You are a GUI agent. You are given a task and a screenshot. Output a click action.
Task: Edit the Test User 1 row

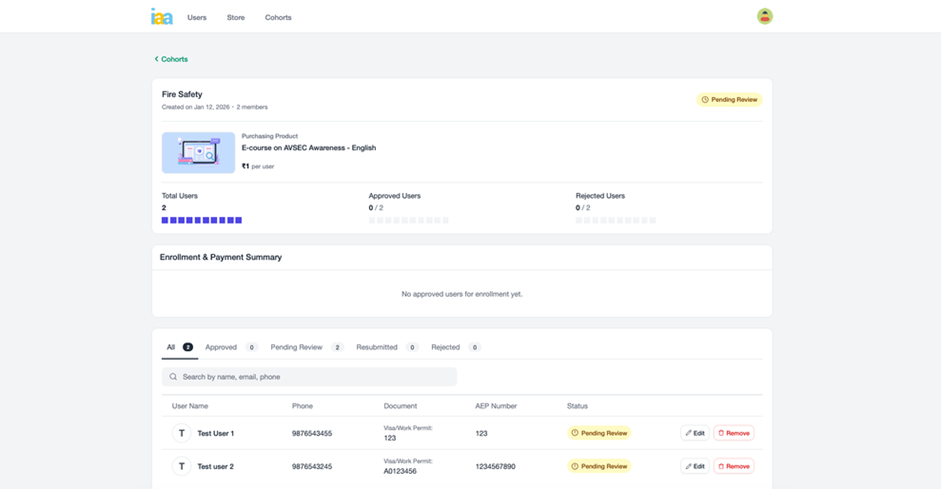[x=695, y=433]
